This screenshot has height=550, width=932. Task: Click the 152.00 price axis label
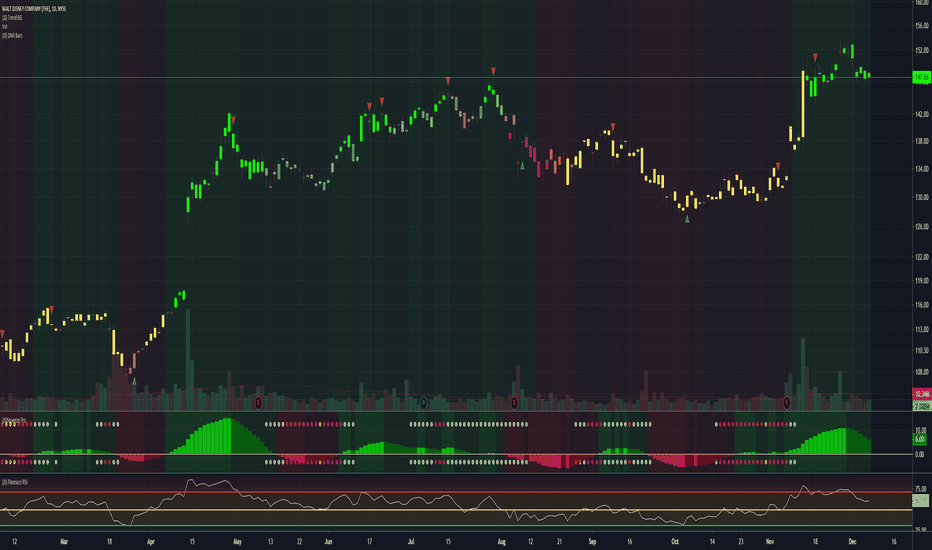pos(922,51)
